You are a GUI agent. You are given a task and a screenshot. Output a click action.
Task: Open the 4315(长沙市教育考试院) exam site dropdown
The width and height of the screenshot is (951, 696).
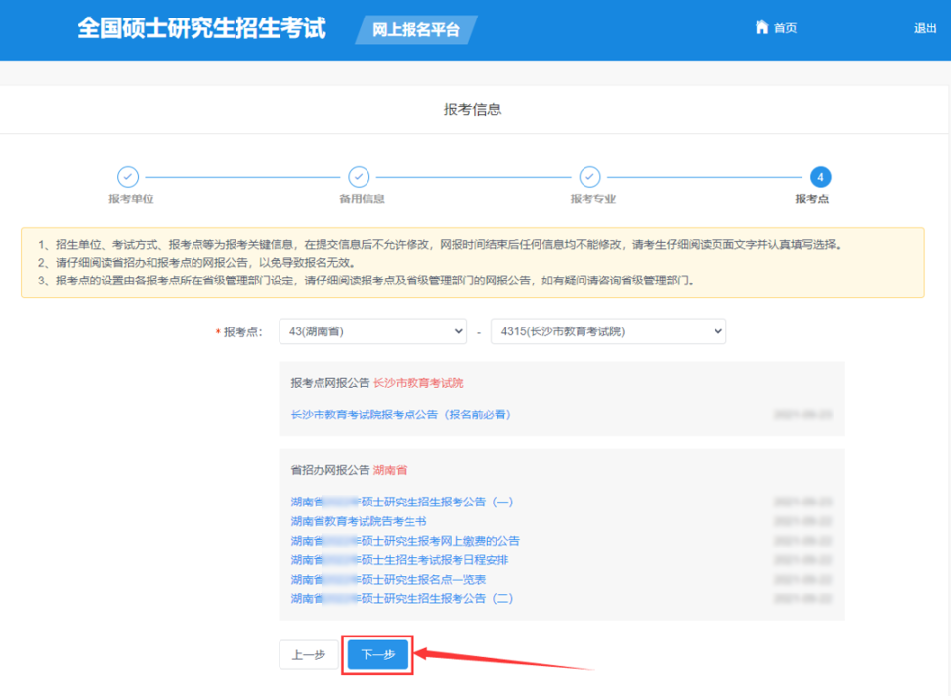pos(607,331)
